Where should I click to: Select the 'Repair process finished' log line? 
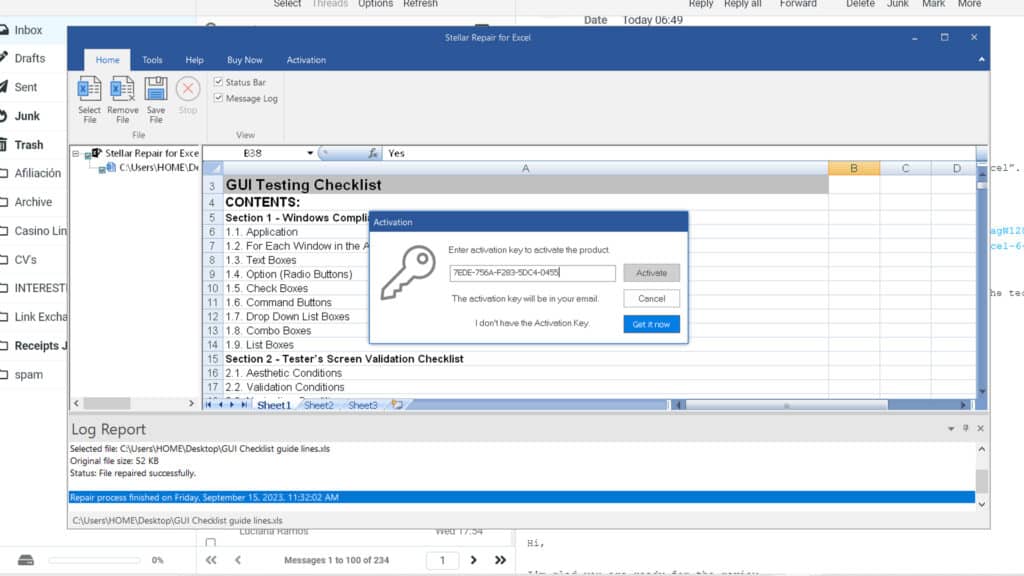coord(521,498)
